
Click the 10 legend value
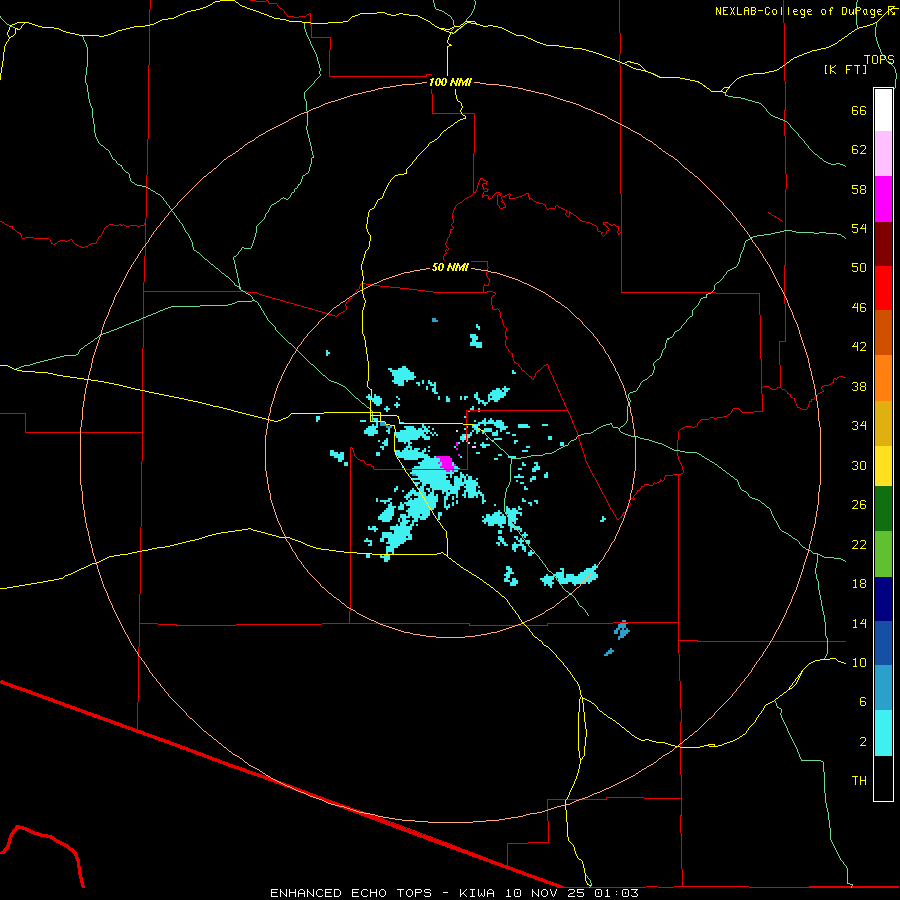point(859,662)
